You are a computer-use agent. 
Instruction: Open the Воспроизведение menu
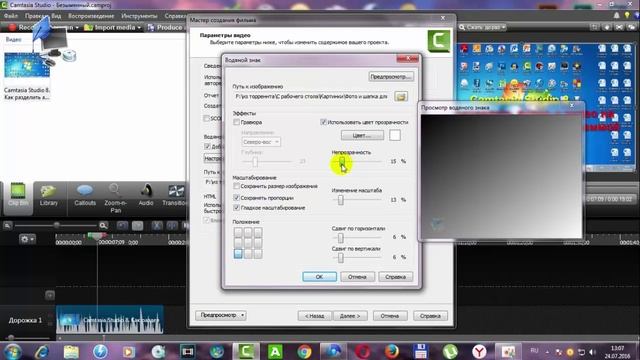click(x=91, y=16)
